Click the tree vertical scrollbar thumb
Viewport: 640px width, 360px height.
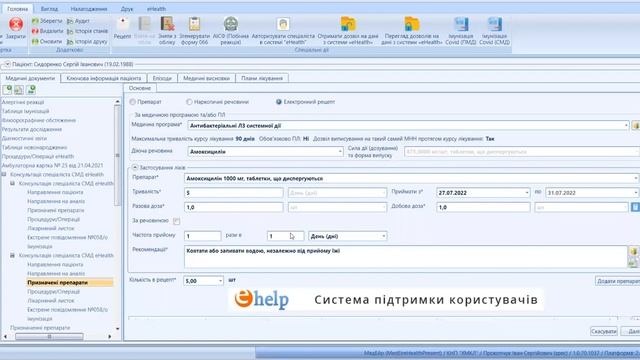118,155
